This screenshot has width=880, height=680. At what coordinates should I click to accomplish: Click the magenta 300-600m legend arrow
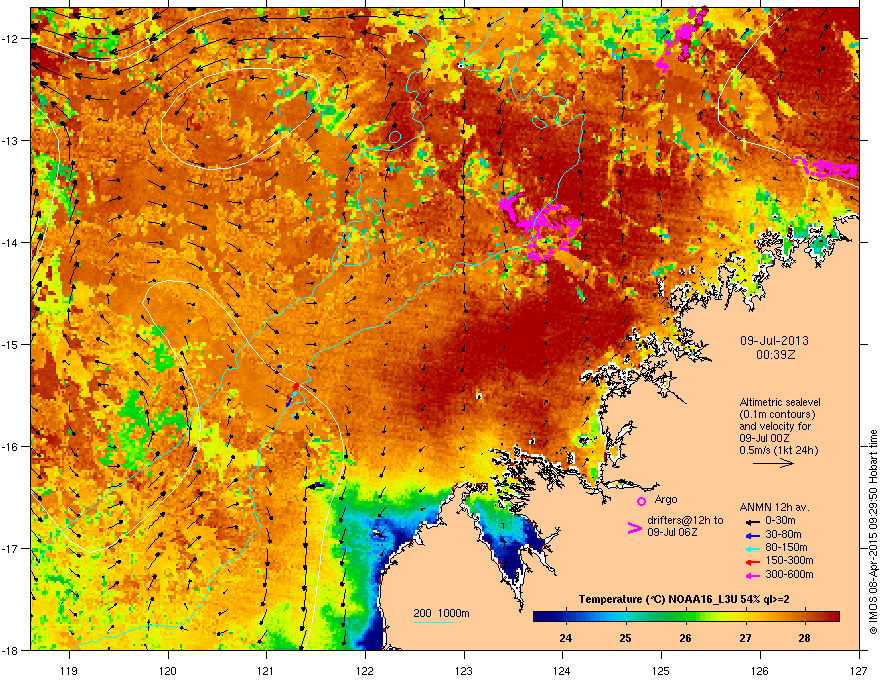(752, 576)
